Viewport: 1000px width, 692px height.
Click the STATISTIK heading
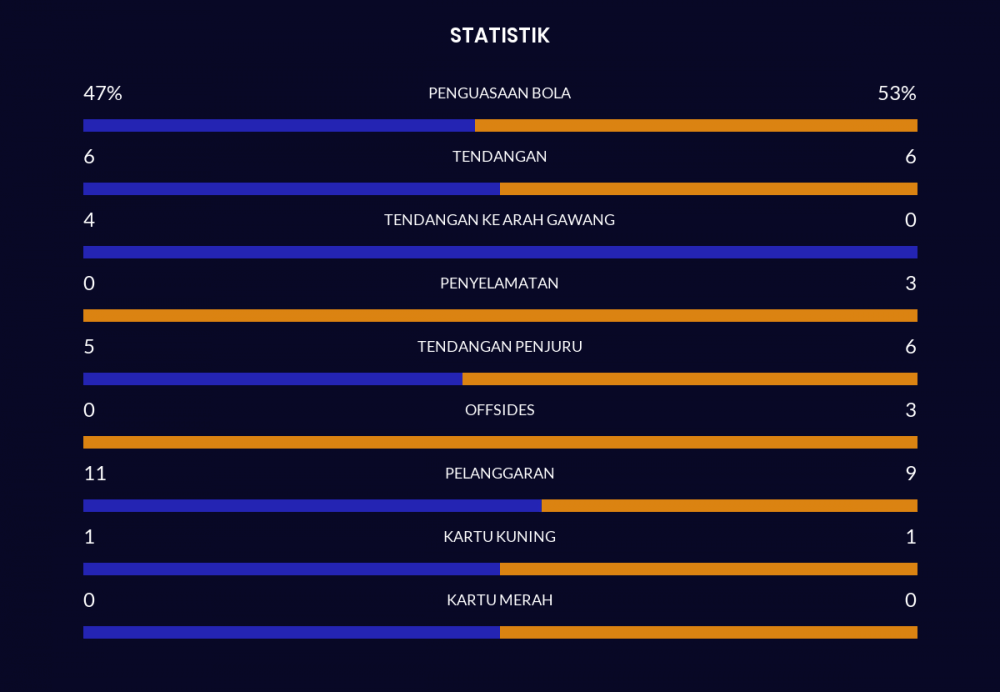pos(499,36)
